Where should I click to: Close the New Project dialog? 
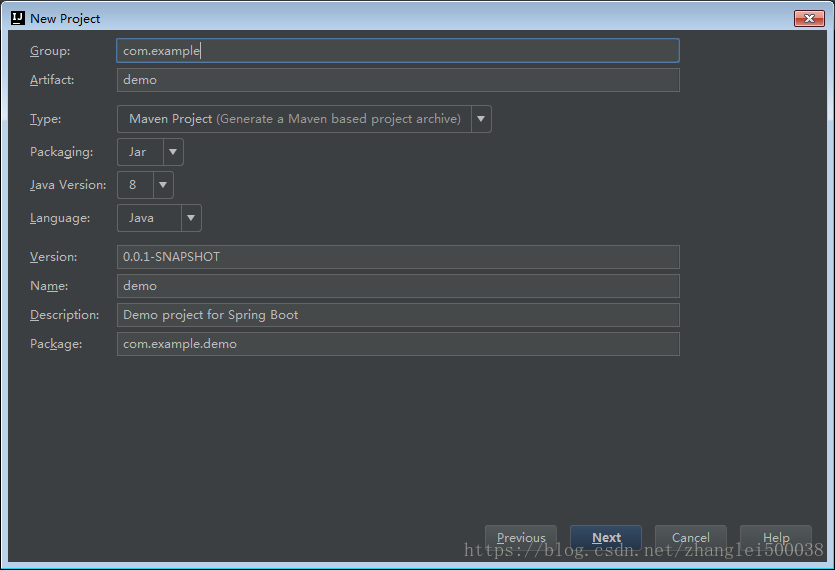click(808, 18)
